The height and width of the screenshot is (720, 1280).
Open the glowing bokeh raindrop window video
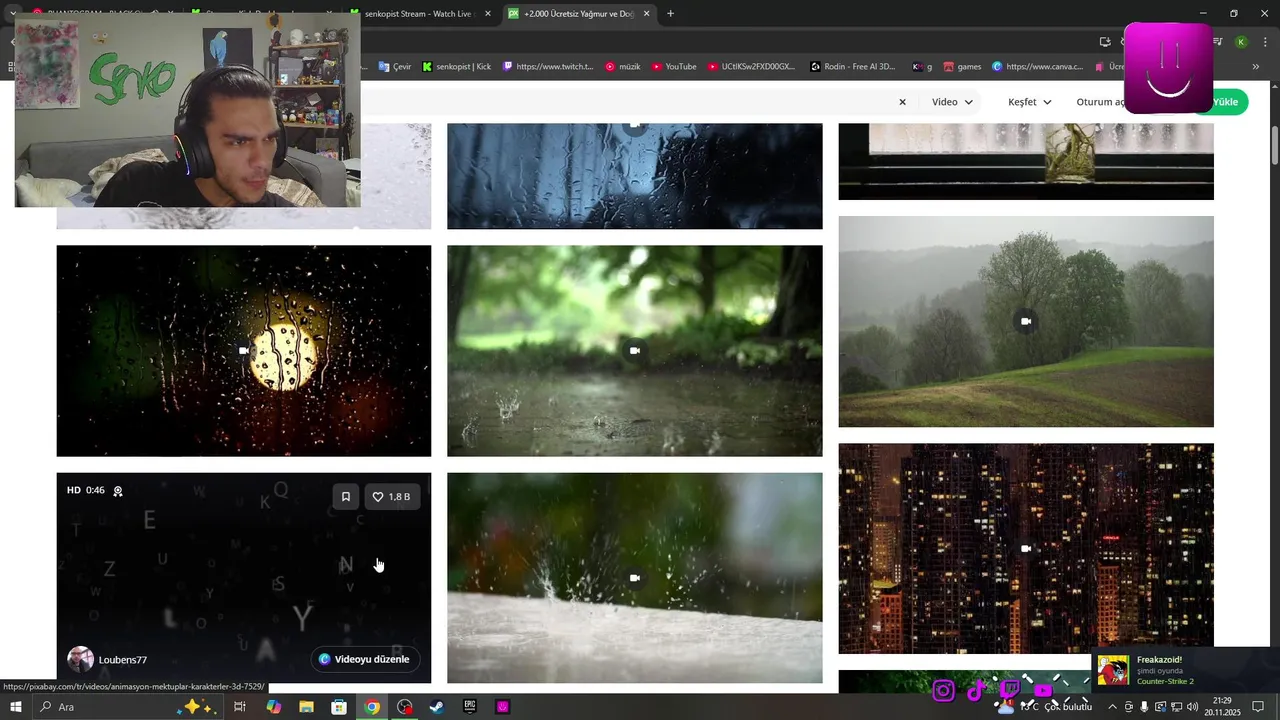244,351
